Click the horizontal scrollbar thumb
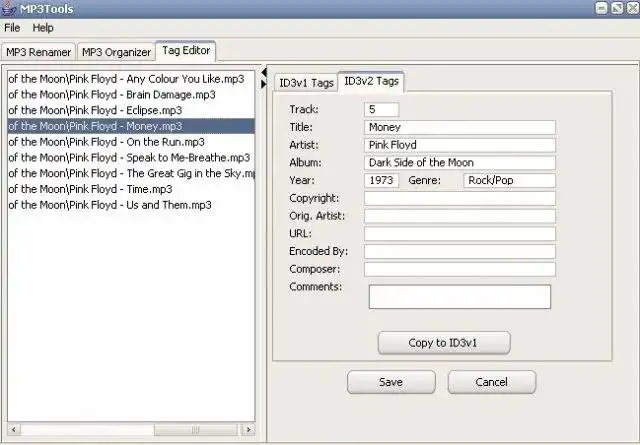The height and width of the screenshot is (445, 640). click(x=196, y=429)
